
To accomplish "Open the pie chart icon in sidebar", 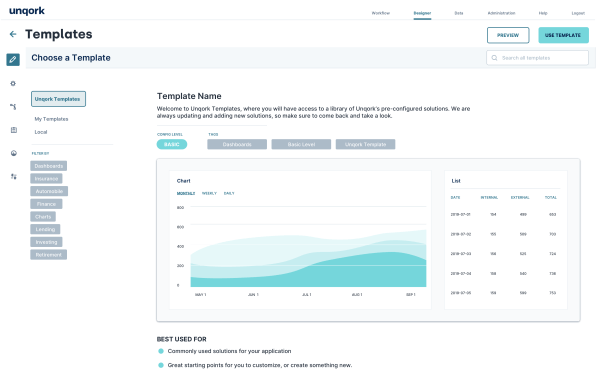I will (14, 153).
